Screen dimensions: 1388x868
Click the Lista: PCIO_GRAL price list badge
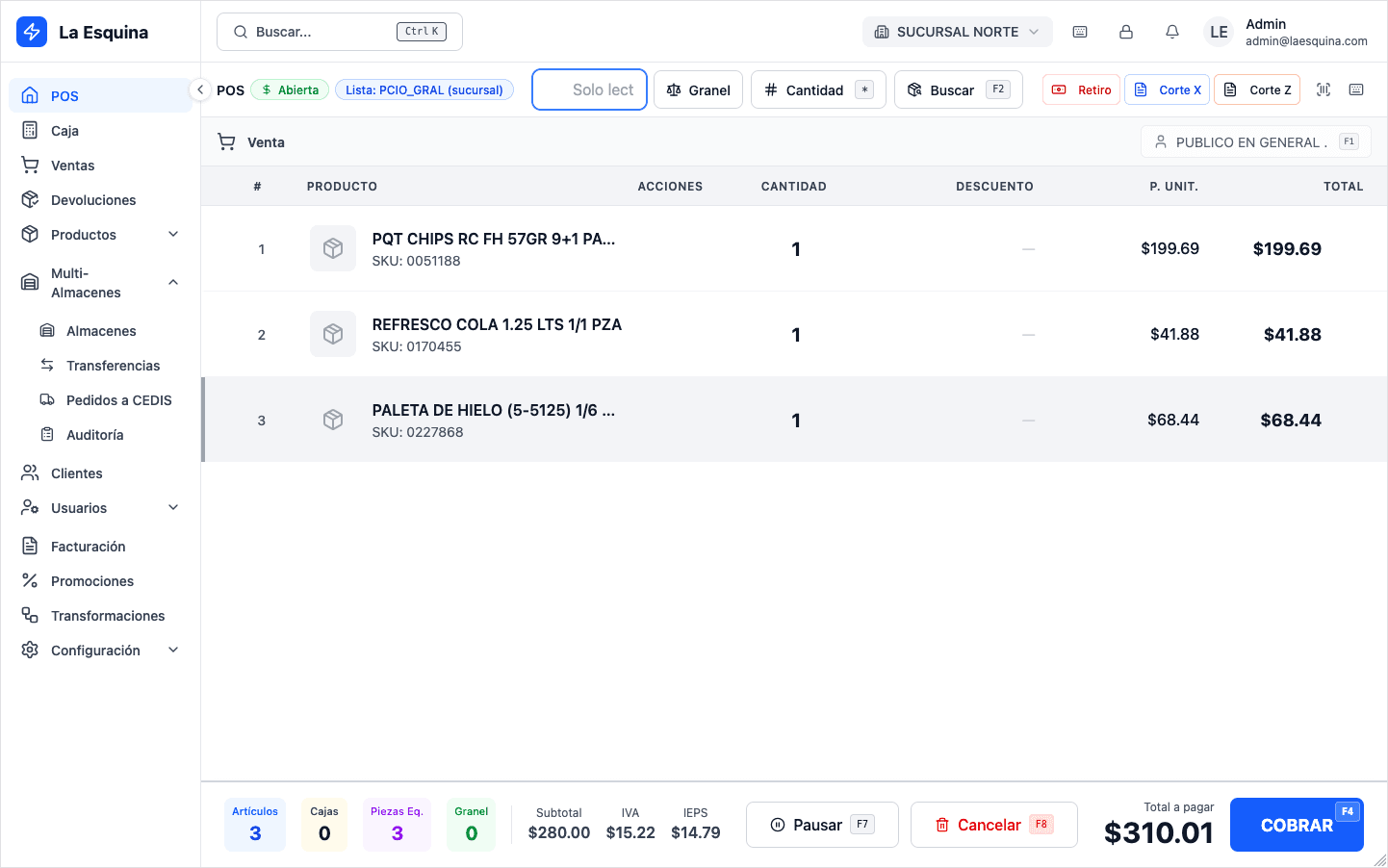(x=424, y=89)
